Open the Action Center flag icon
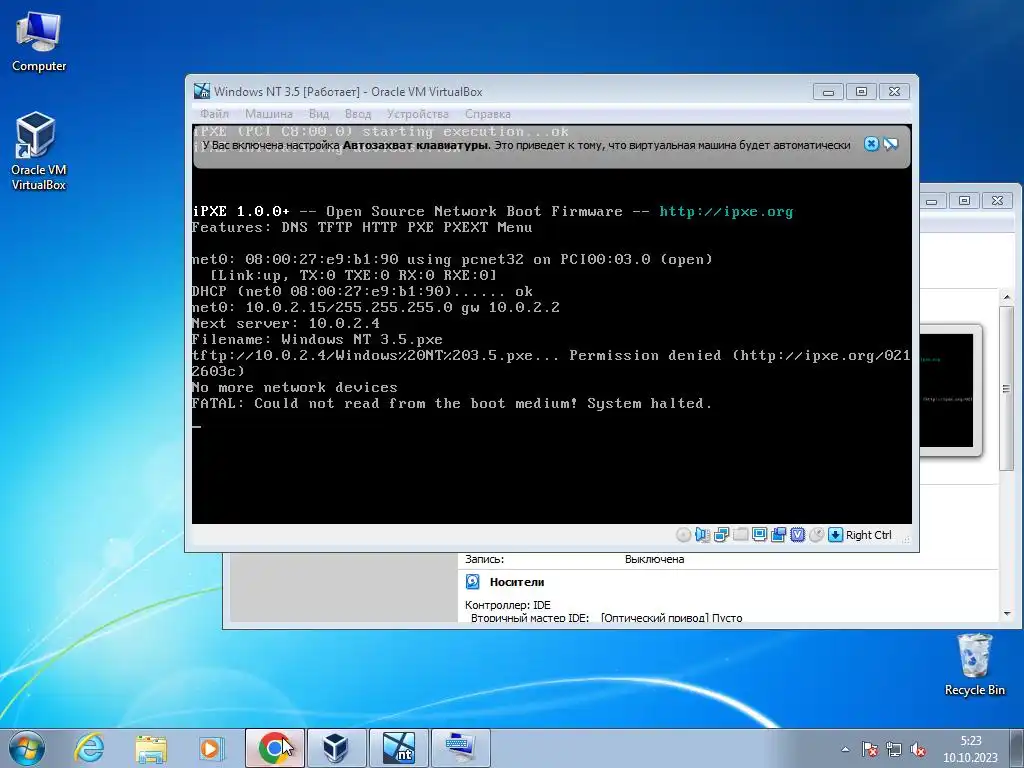This screenshot has width=1024, height=768. click(870, 750)
